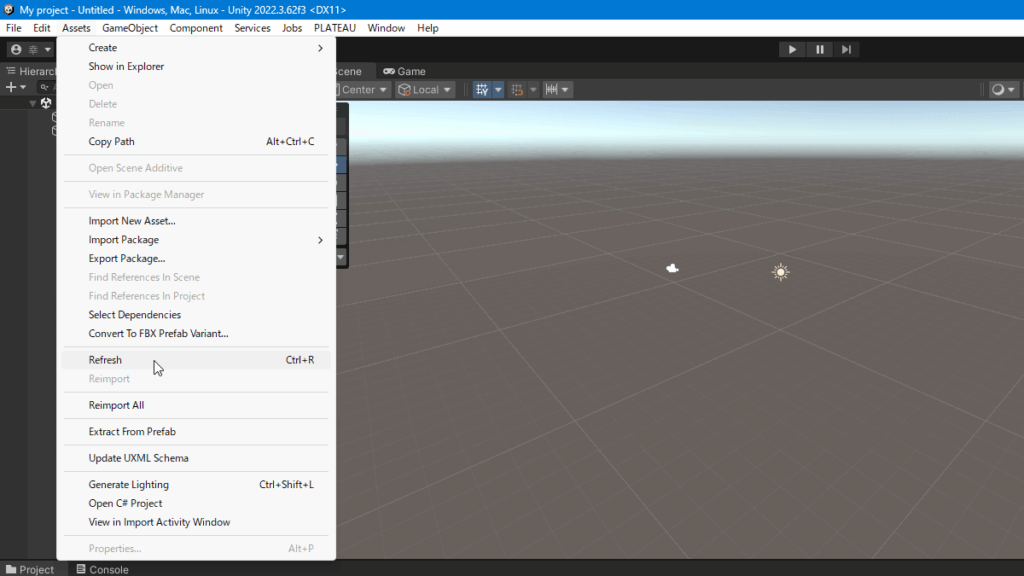
Task: Open the snap increment settings icon
Action: [x=518, y=90]
